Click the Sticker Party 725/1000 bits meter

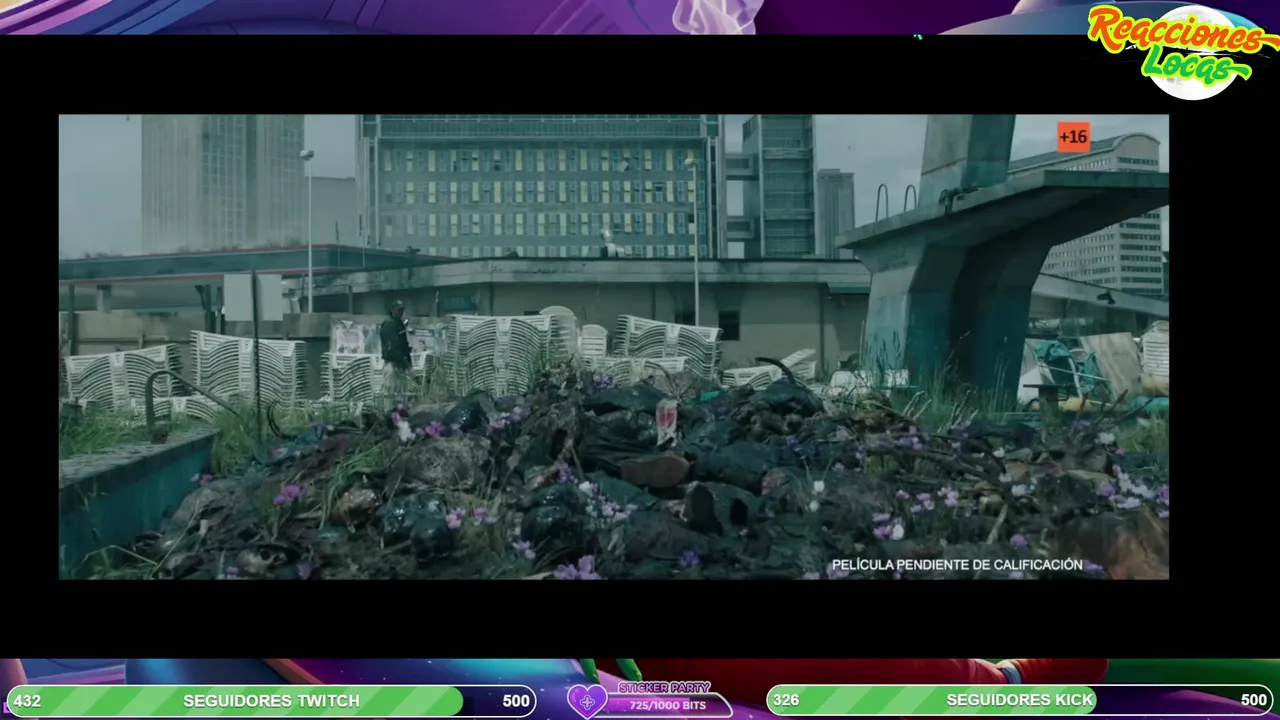(x=667, y=705)
